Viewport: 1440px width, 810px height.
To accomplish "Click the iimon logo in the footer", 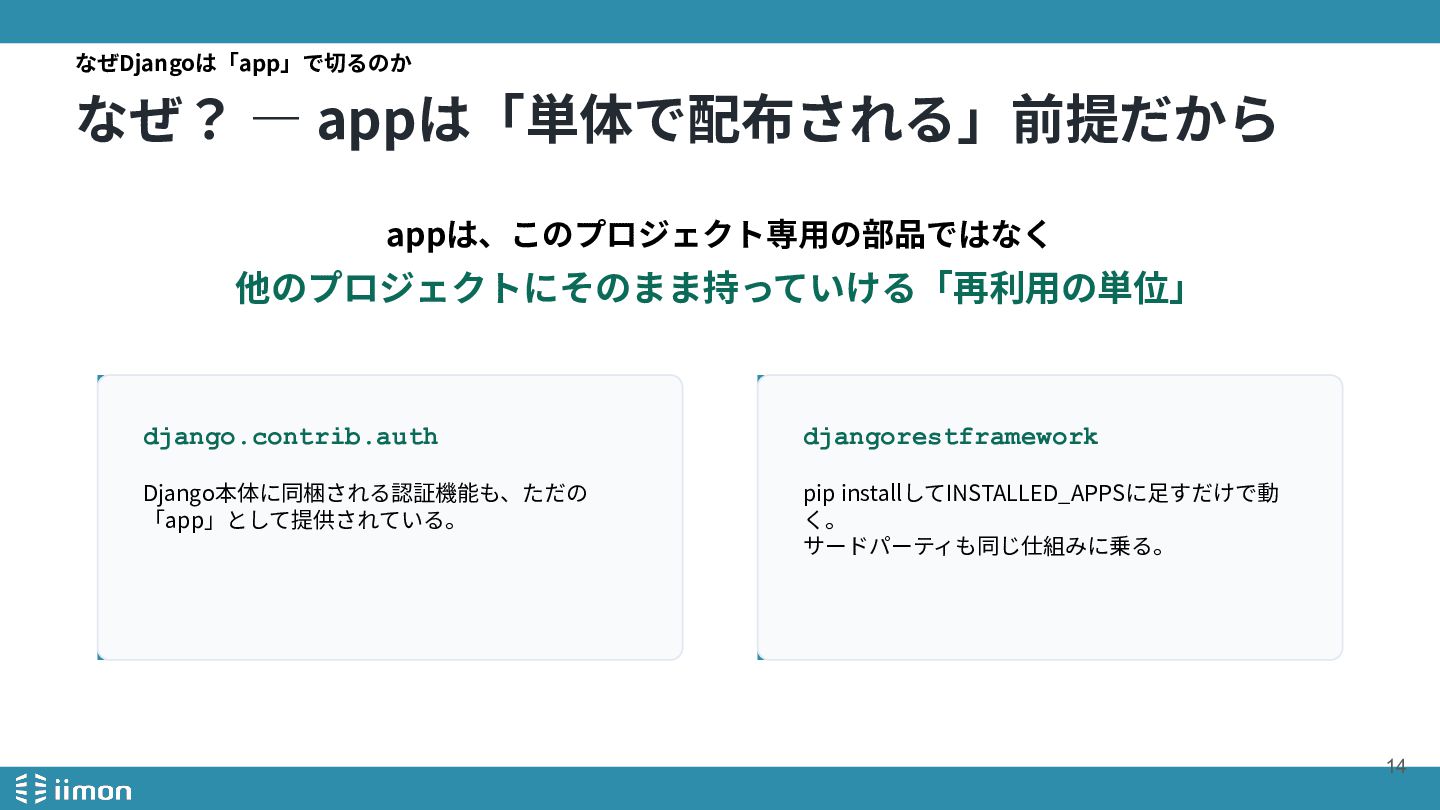I will pos(74,789).
